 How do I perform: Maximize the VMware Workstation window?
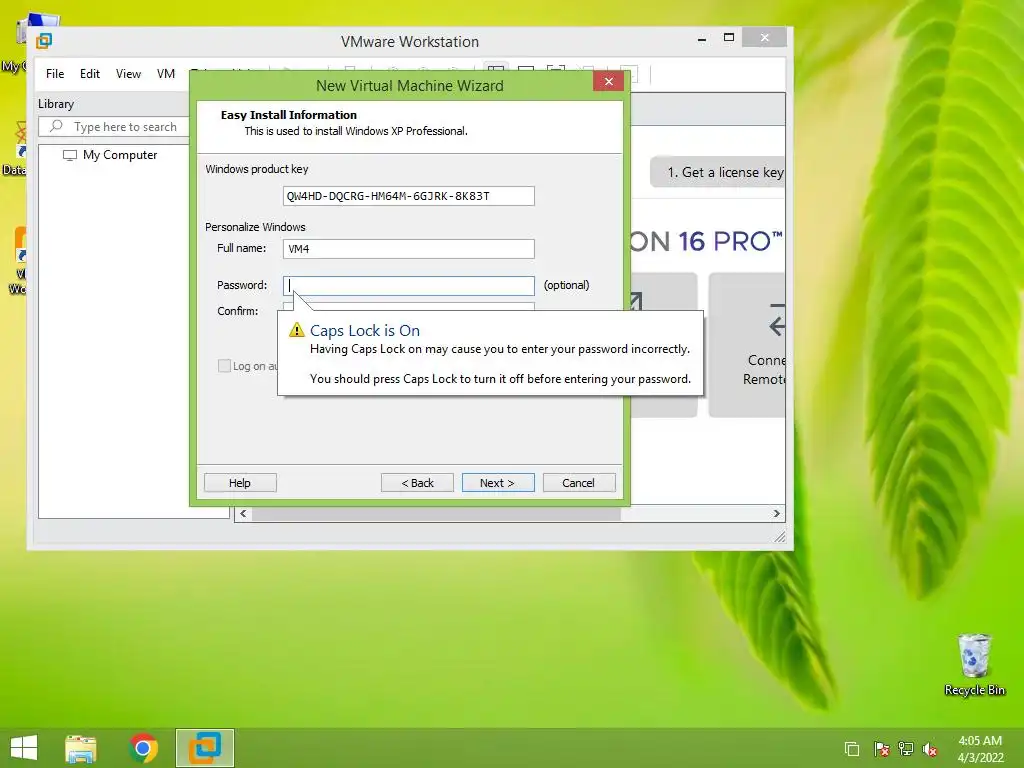(729, 38)
